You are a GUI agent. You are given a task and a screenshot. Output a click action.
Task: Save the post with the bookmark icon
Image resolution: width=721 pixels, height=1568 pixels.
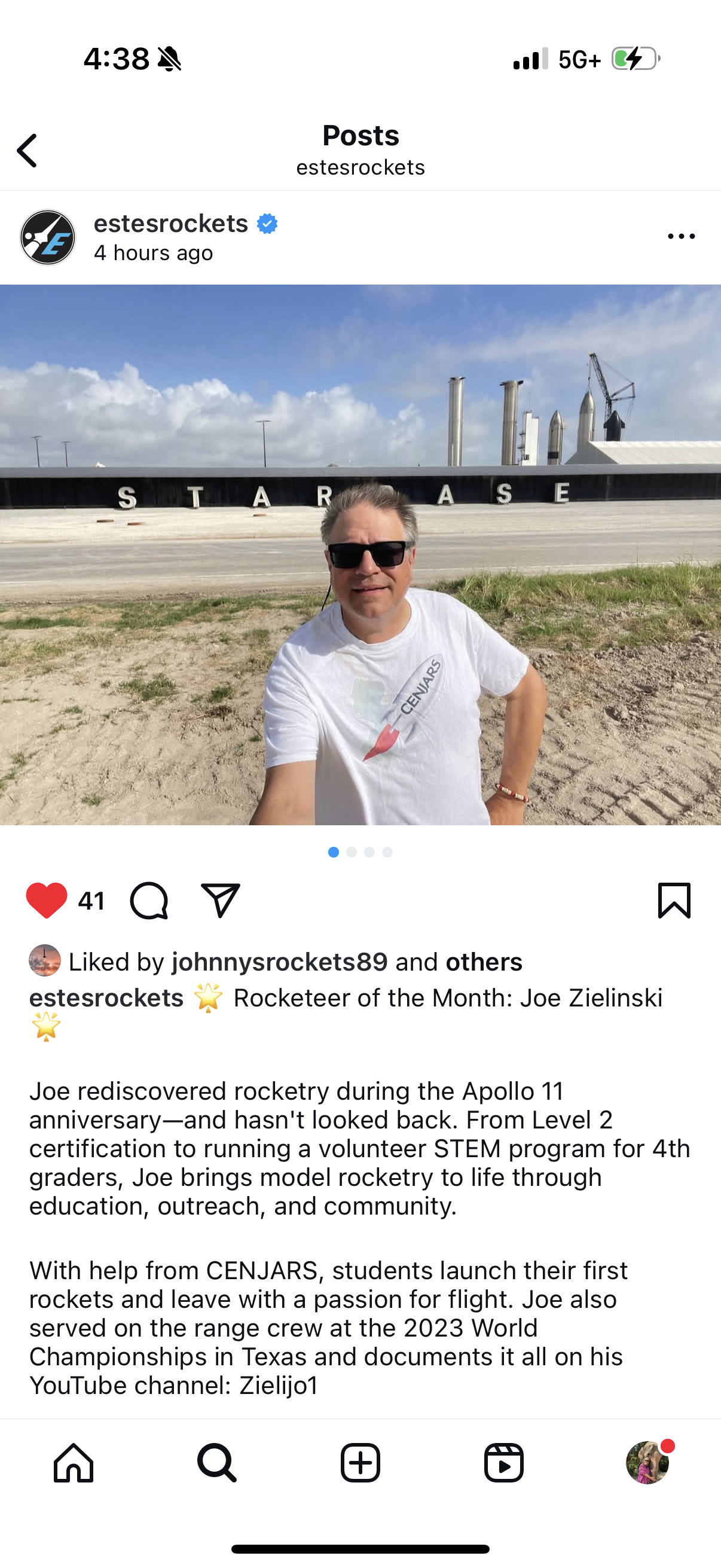[674, 900]
